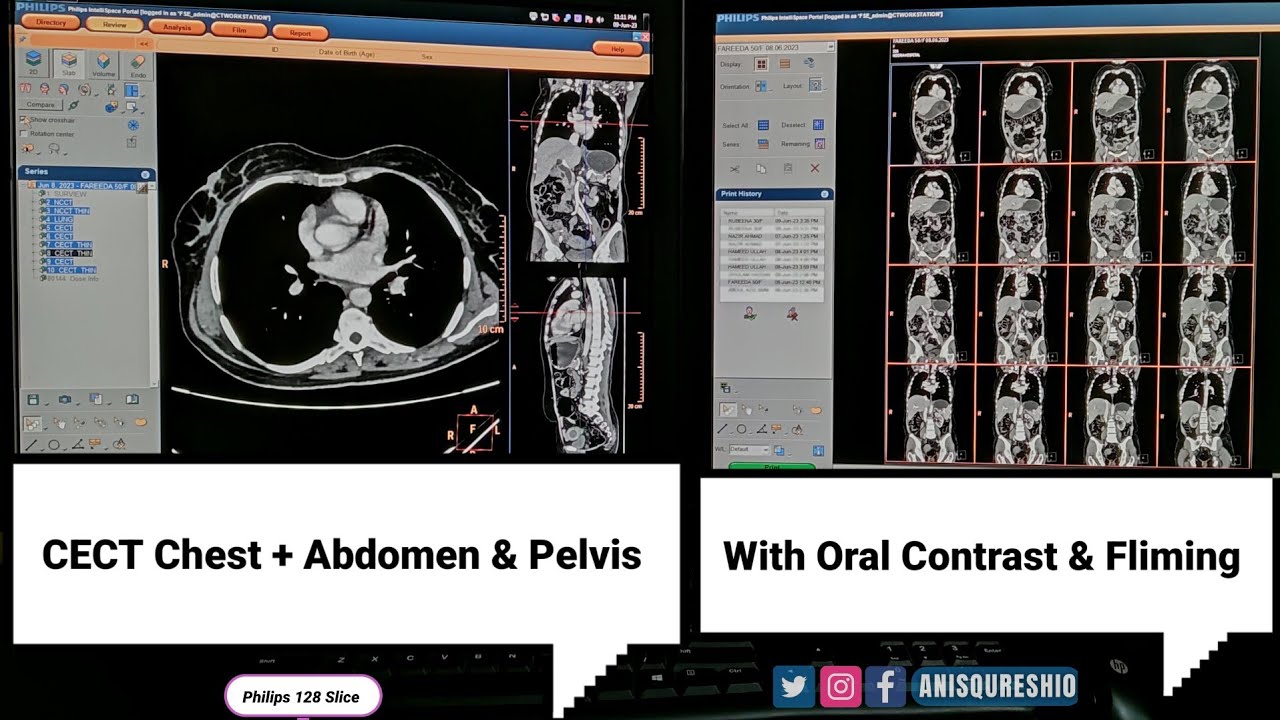Toggle the Rotation center checkbox
This screenshot has height=720, width=1280.
pos(24,134)
